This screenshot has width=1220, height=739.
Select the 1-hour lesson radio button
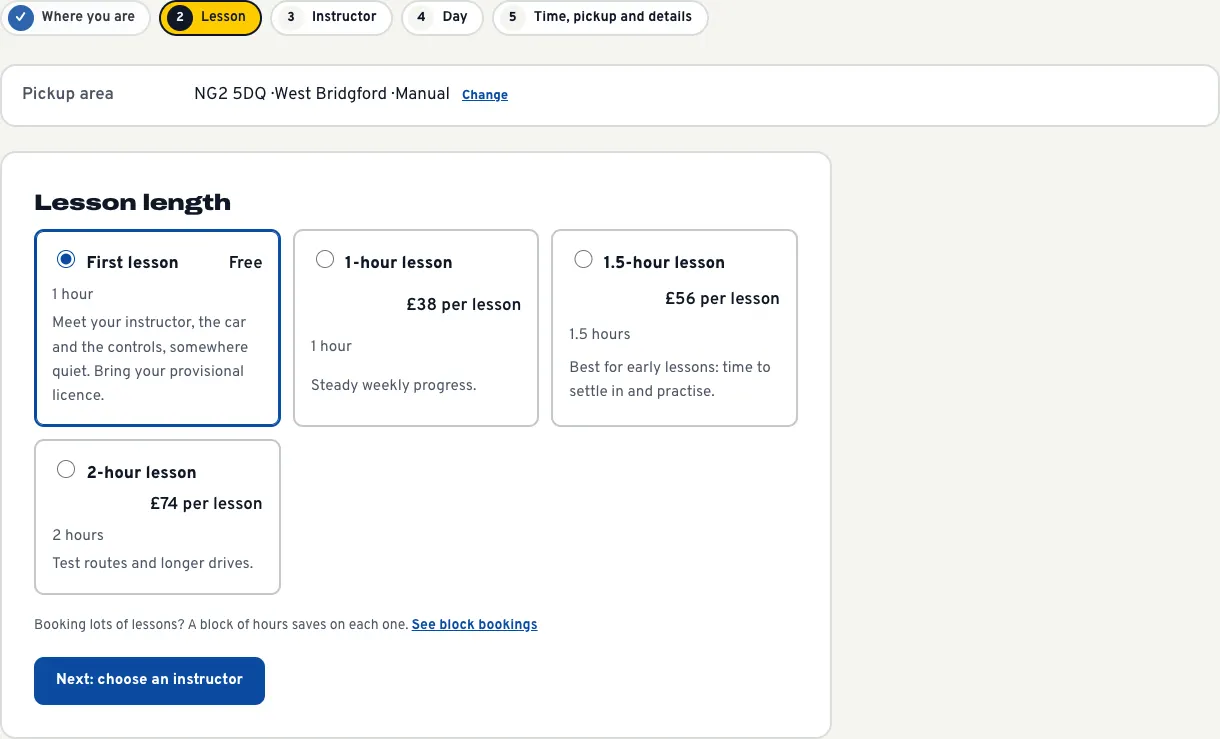324,260
